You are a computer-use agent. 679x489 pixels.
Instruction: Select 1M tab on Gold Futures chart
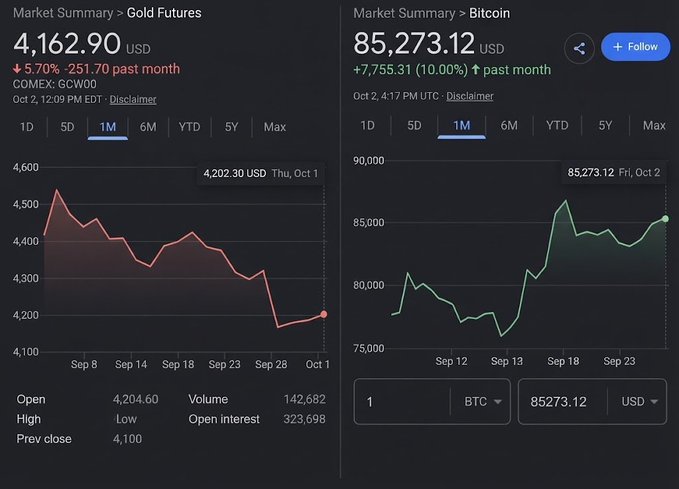[108, 127]
